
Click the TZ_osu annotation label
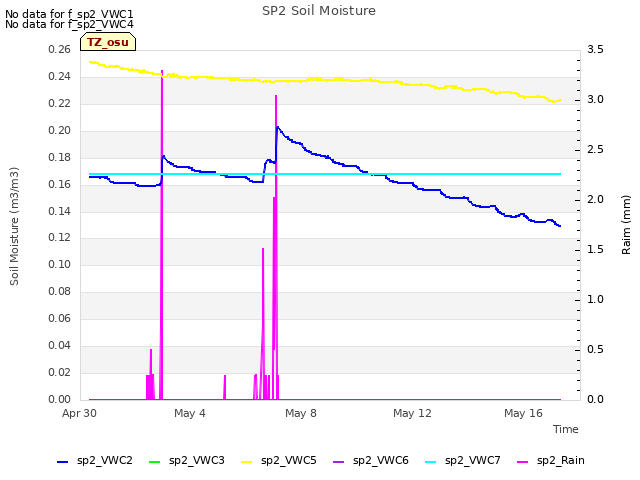(108, 42)
